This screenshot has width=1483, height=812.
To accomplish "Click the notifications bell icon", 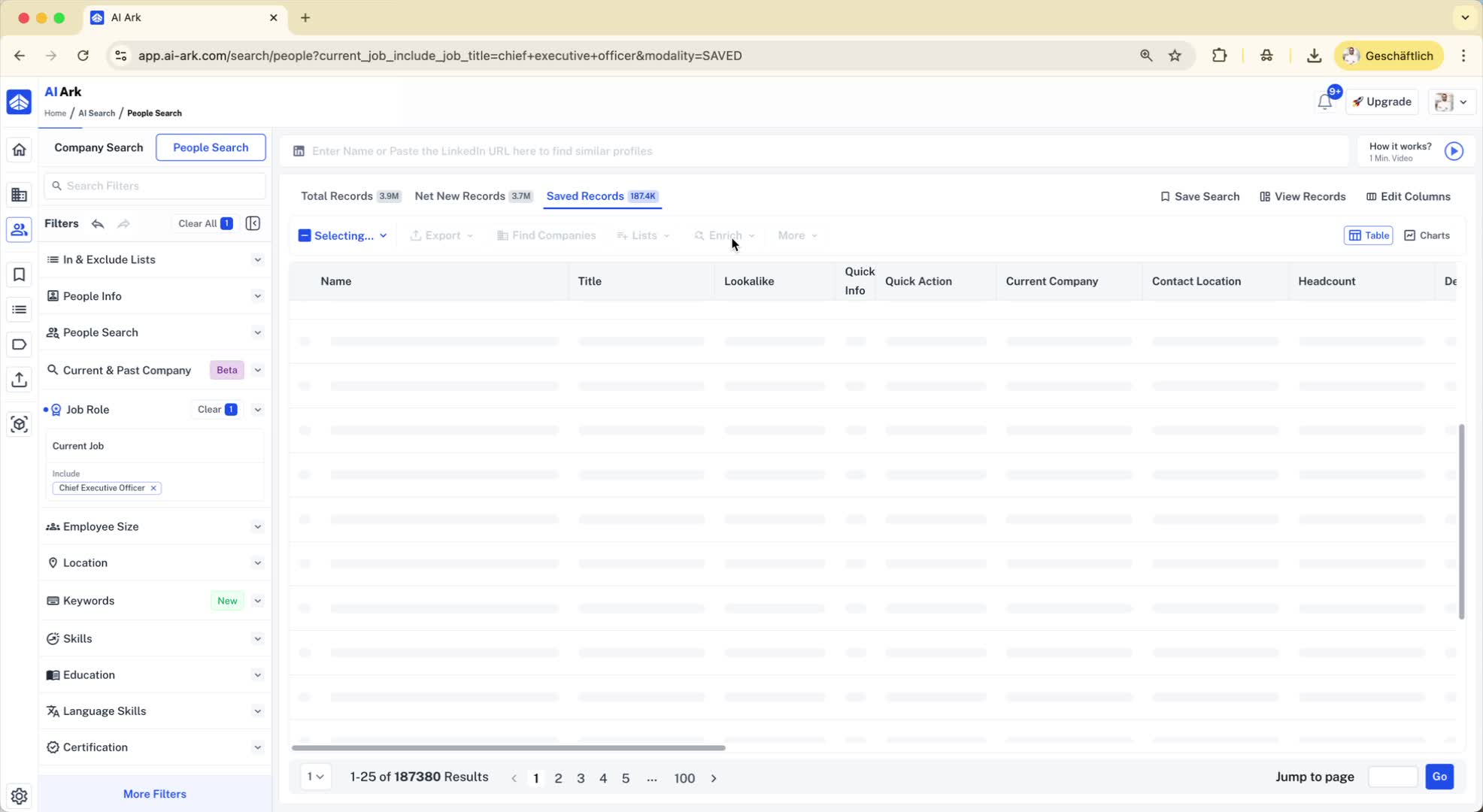I will tap(1324, 102).
